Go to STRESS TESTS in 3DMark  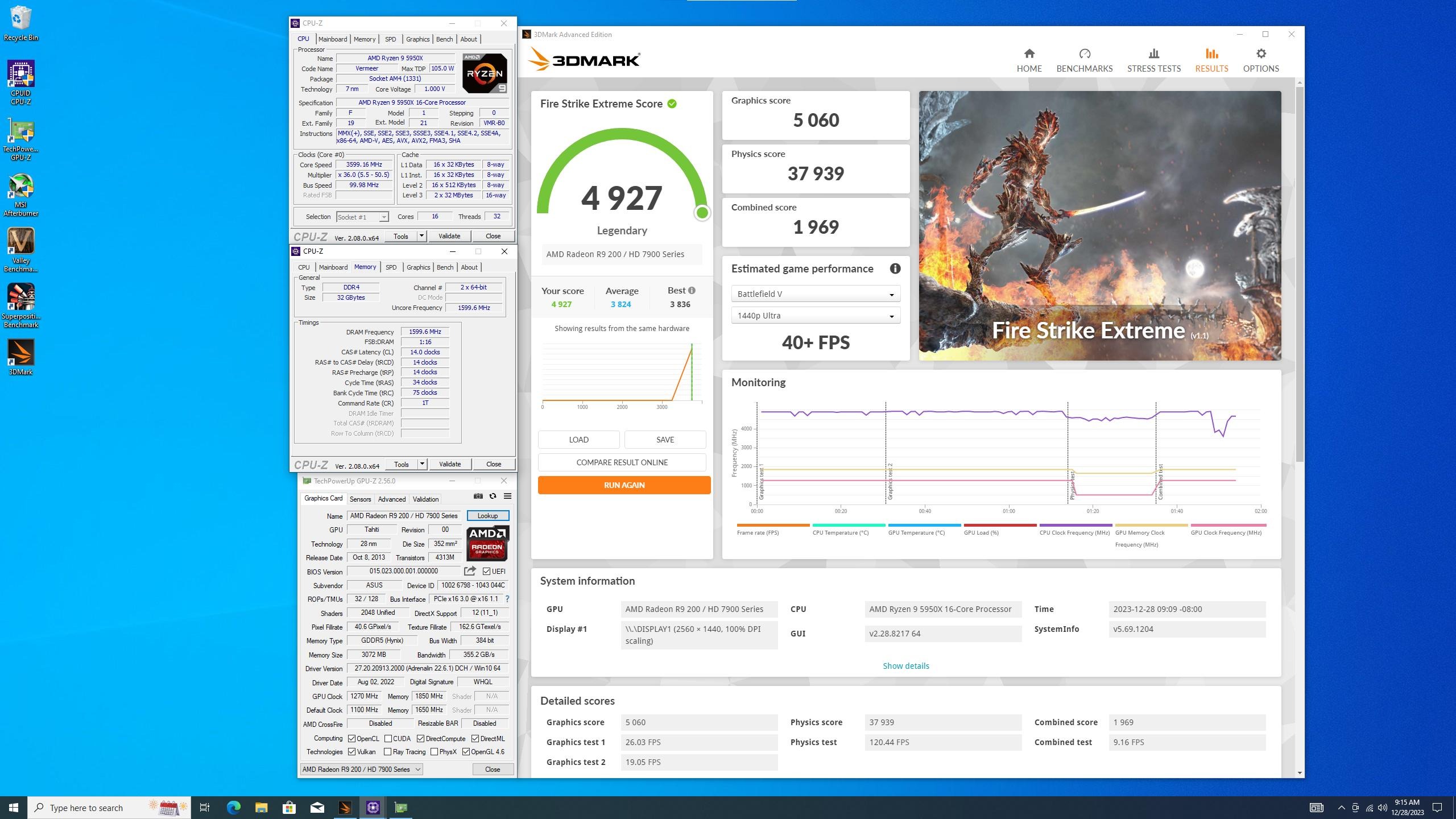click(1153, 60)
